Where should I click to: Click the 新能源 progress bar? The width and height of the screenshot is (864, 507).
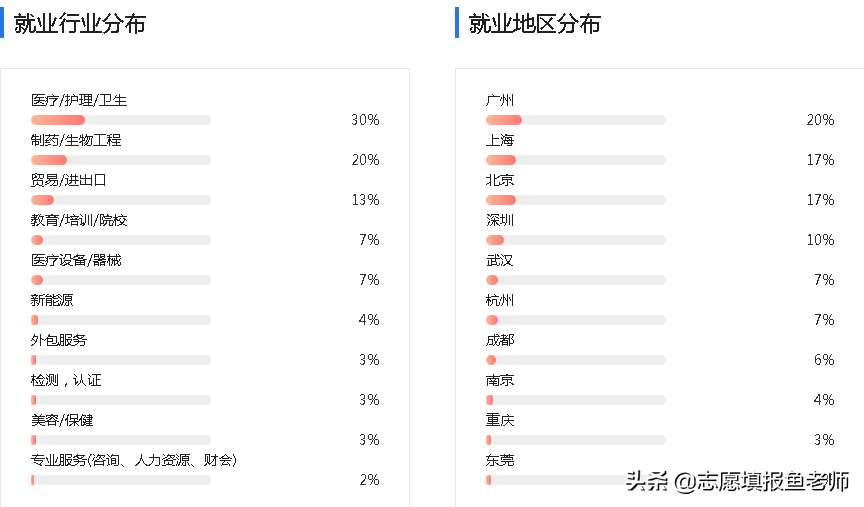[120, 320]
